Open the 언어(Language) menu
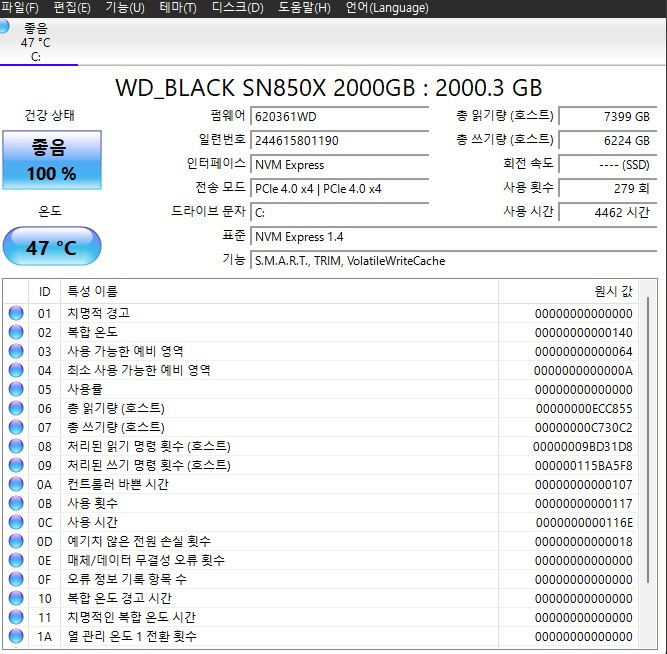 [x=387, y=8]
